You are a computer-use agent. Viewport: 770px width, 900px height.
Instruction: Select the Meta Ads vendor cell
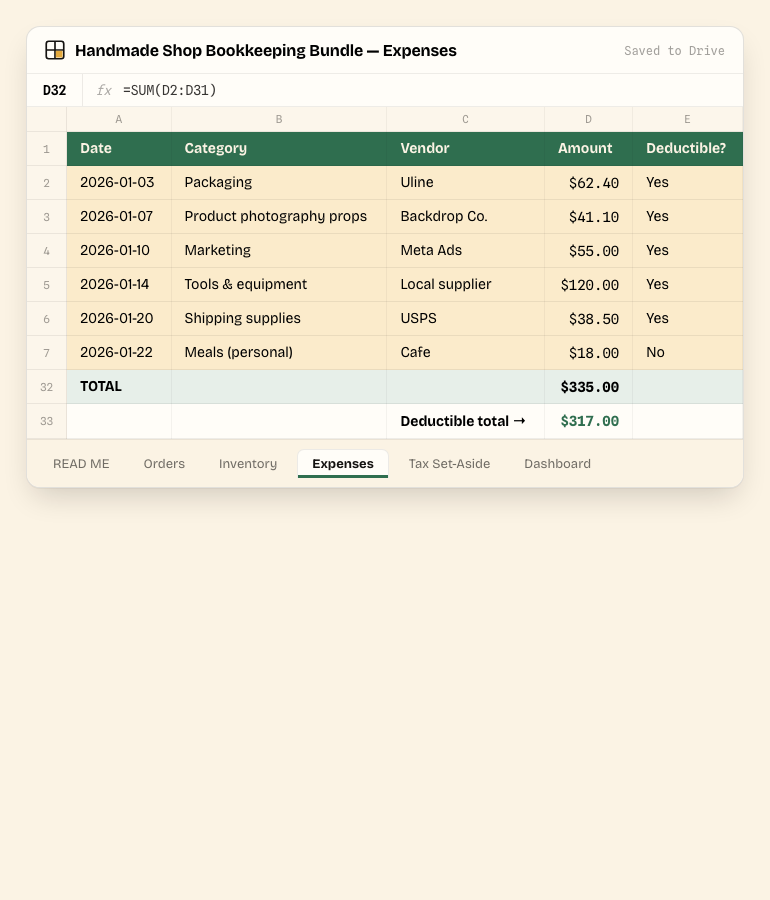pyautogui.click(x=465, y=250)
